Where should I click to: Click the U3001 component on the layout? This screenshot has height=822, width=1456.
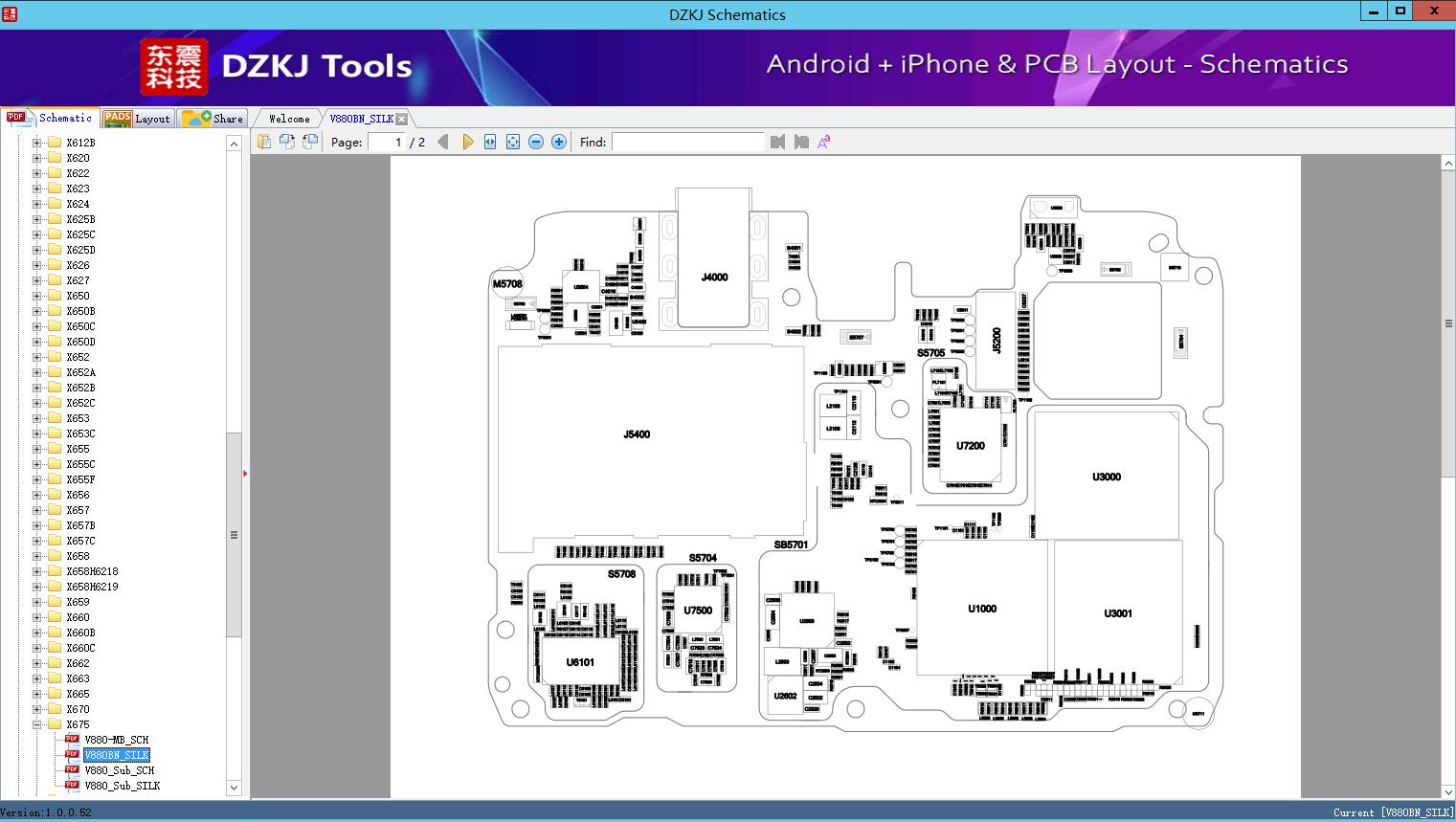(x=1118, y=613)
